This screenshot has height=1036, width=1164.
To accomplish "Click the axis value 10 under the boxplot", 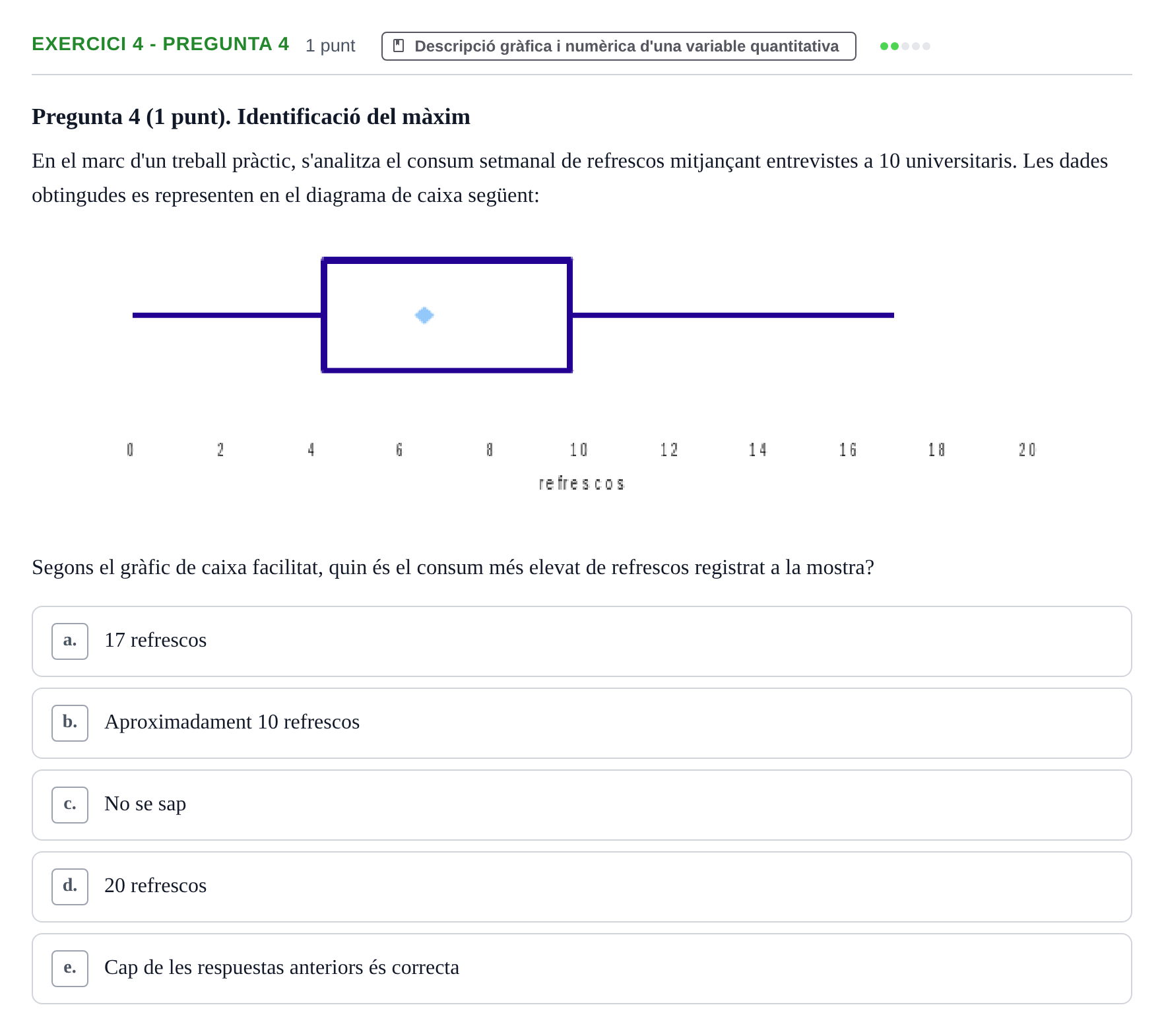I will tap(578, 450).
